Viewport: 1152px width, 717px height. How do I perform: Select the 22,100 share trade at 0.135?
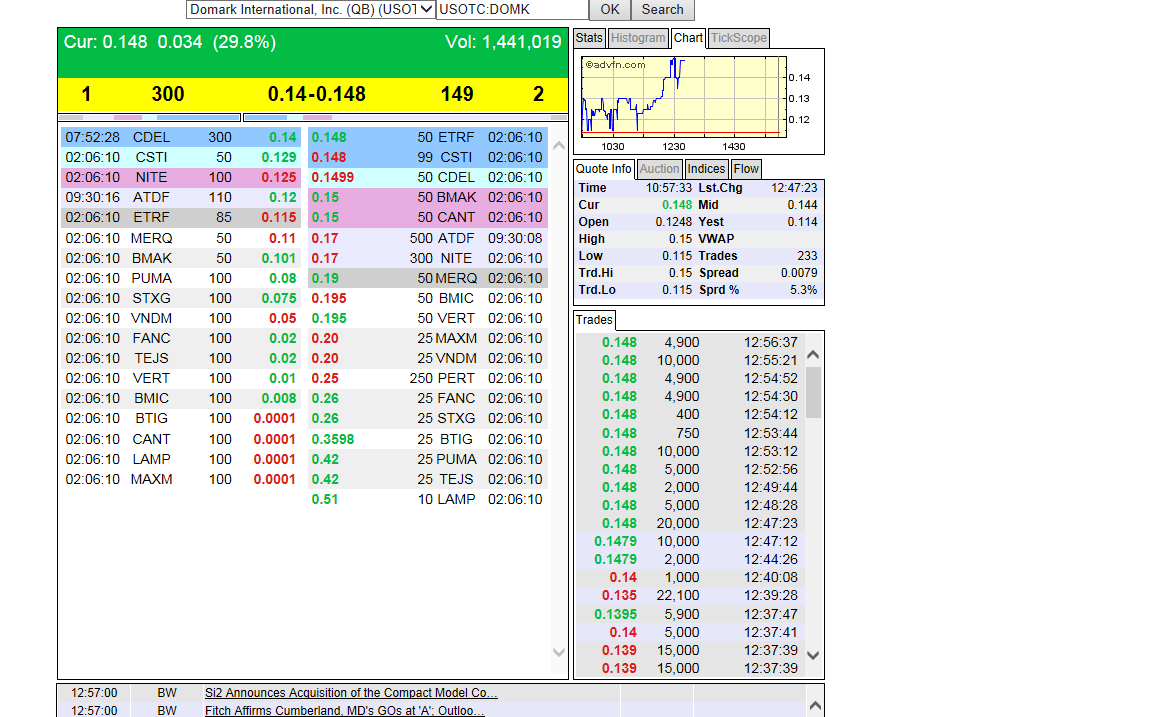pos(690,595)
